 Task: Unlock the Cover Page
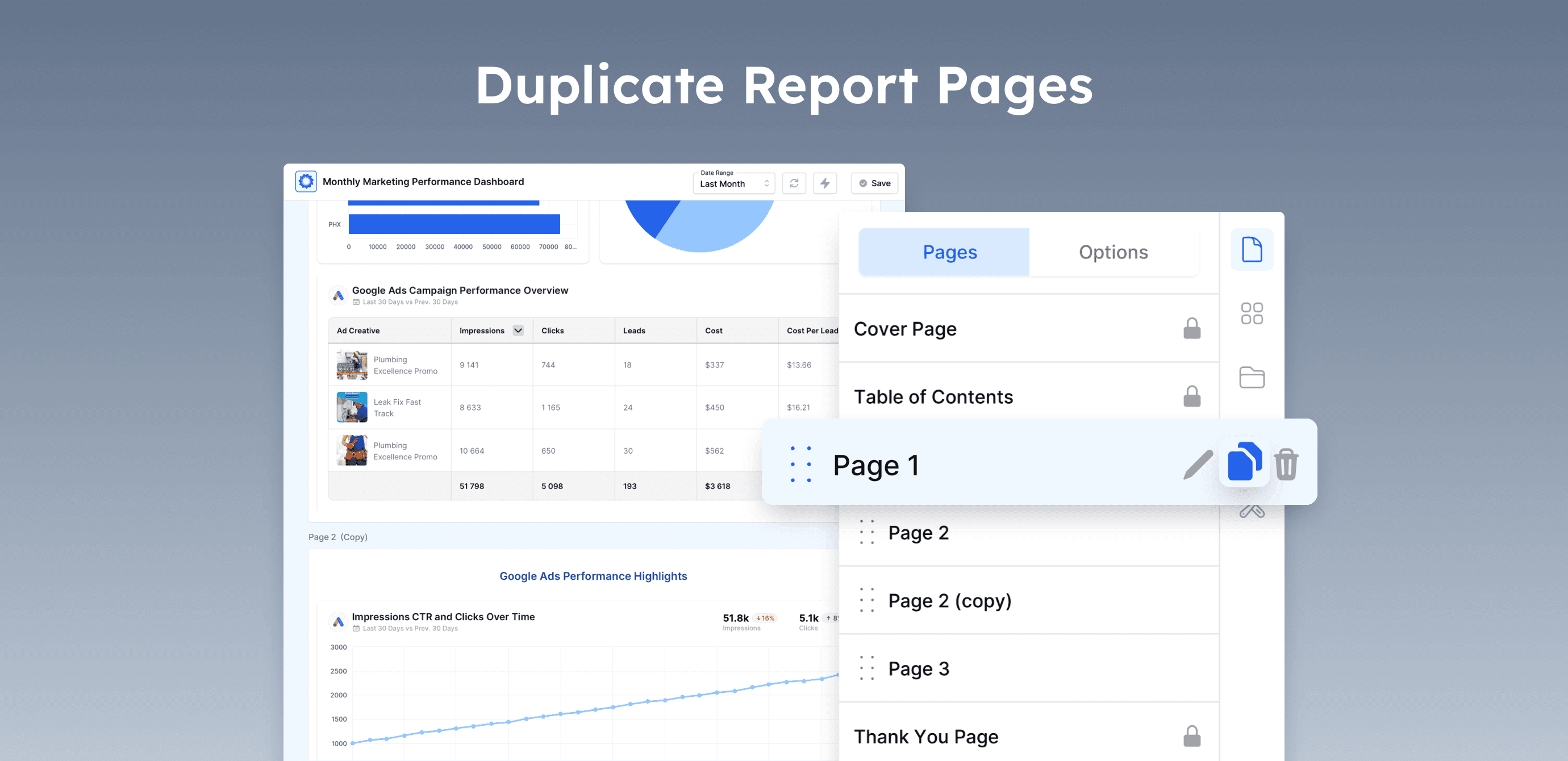[x=1192, y=328]
